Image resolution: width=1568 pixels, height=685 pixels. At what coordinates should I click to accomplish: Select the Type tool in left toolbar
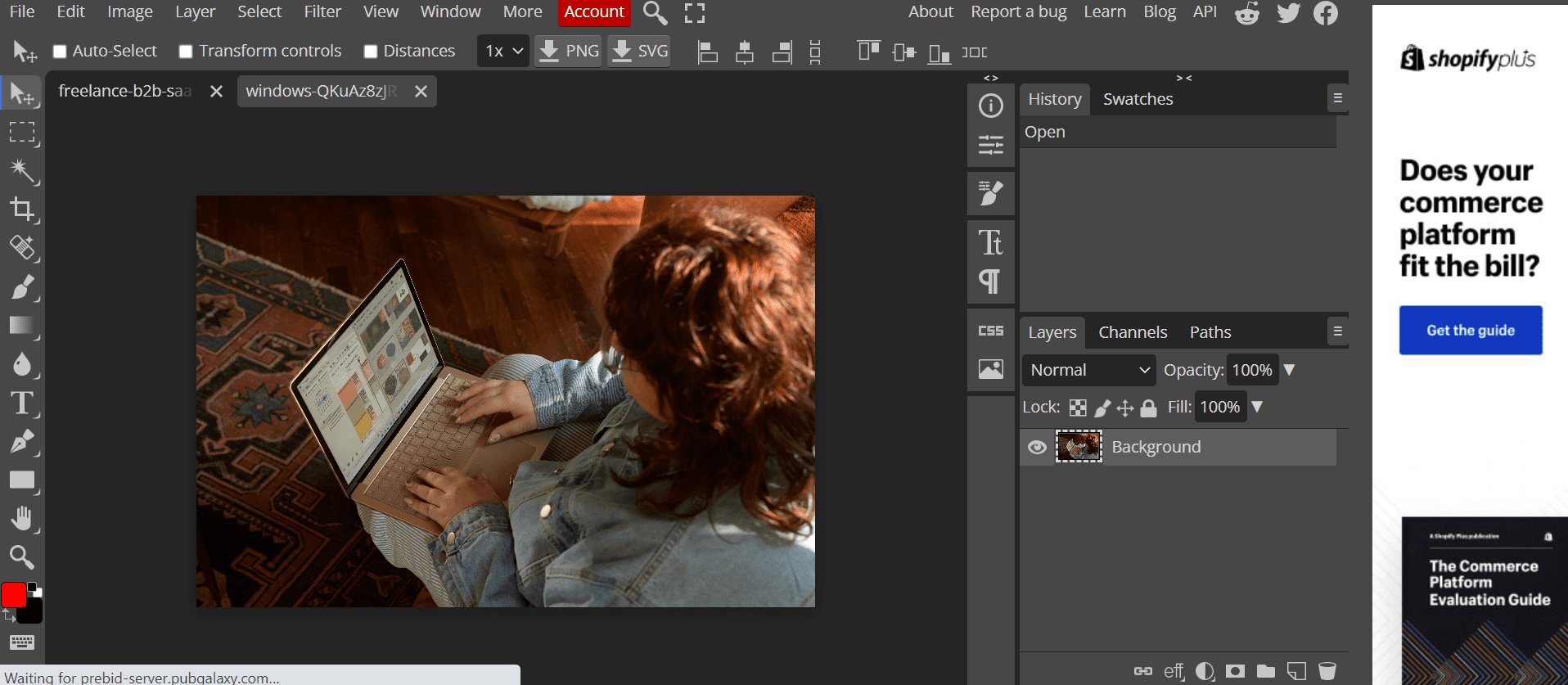coord(21,403)
